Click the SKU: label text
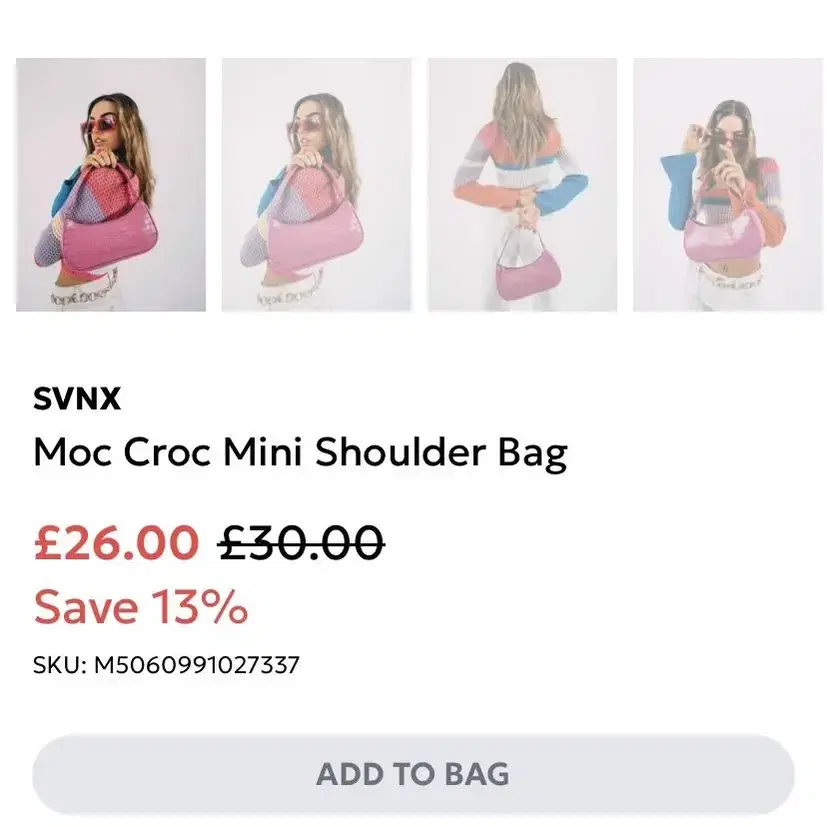The height and width of the screenshot is (827, 827). pos(60,665)
